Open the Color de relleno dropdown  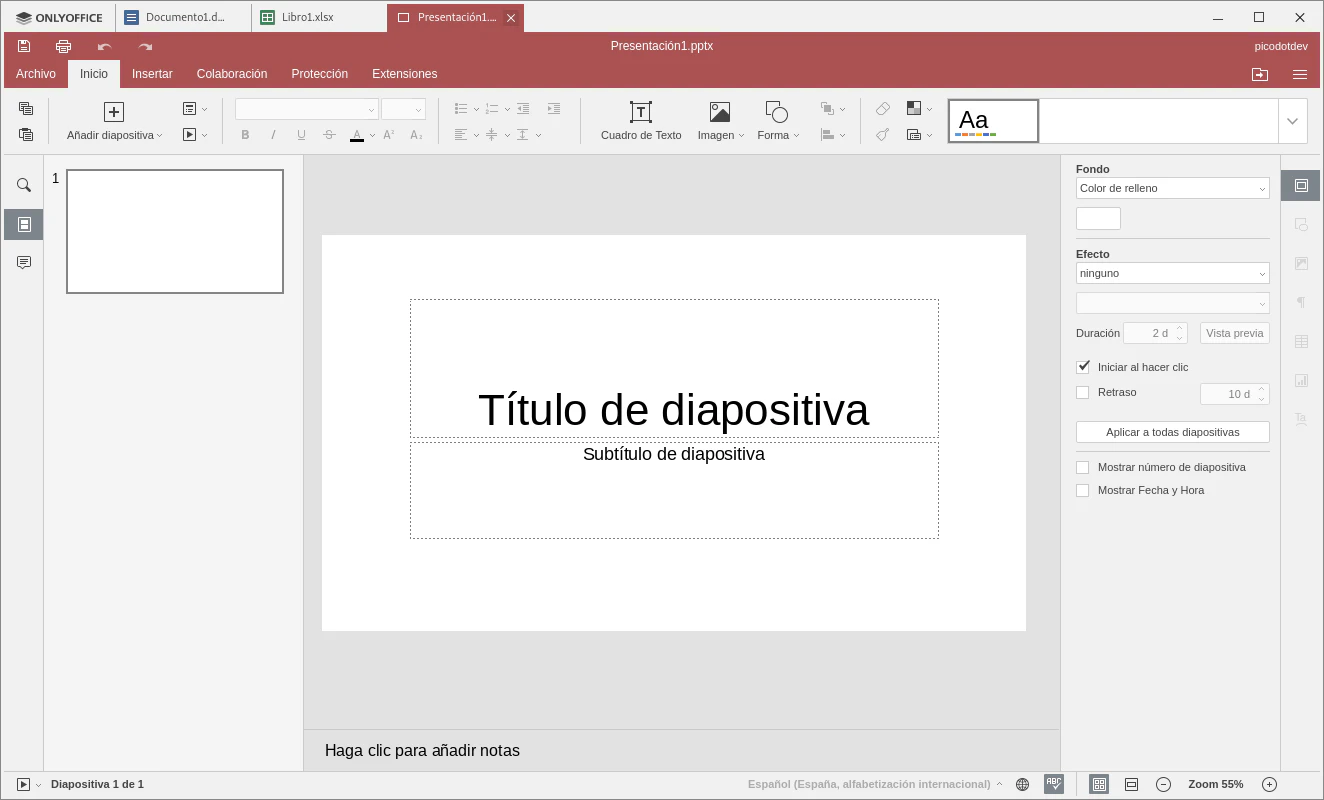1172,188
